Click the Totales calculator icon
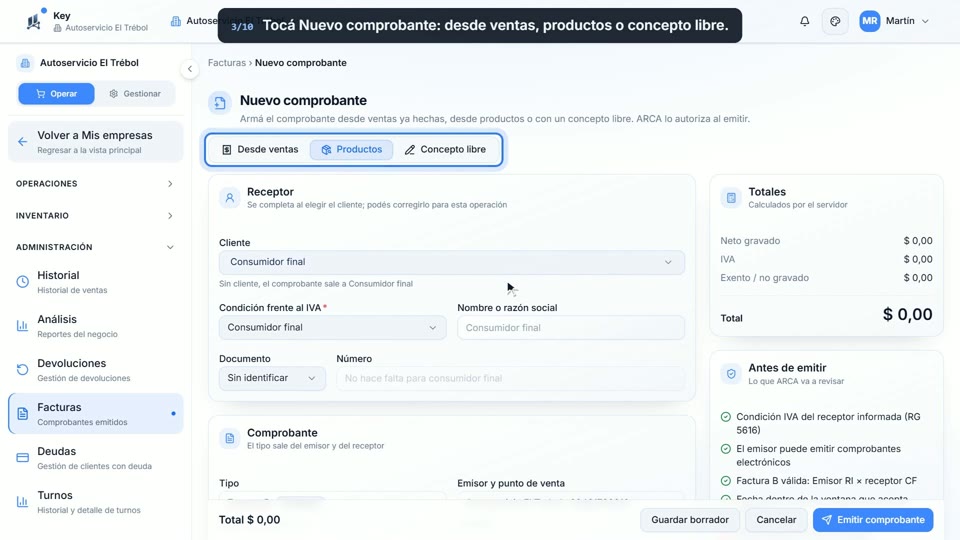The width and height of the screenshot is (960, 540). click(x=731, y=198)
